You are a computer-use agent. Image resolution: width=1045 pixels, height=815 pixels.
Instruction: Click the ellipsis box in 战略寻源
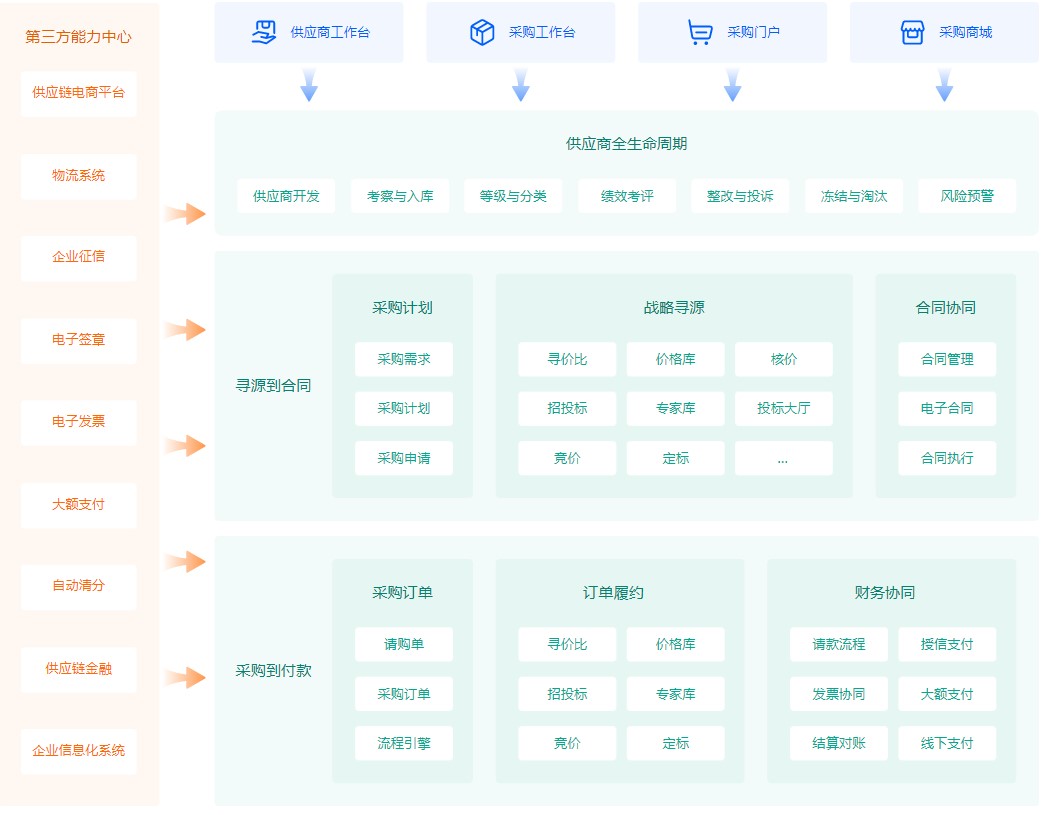pyautogui.click(x=784, y=458)
